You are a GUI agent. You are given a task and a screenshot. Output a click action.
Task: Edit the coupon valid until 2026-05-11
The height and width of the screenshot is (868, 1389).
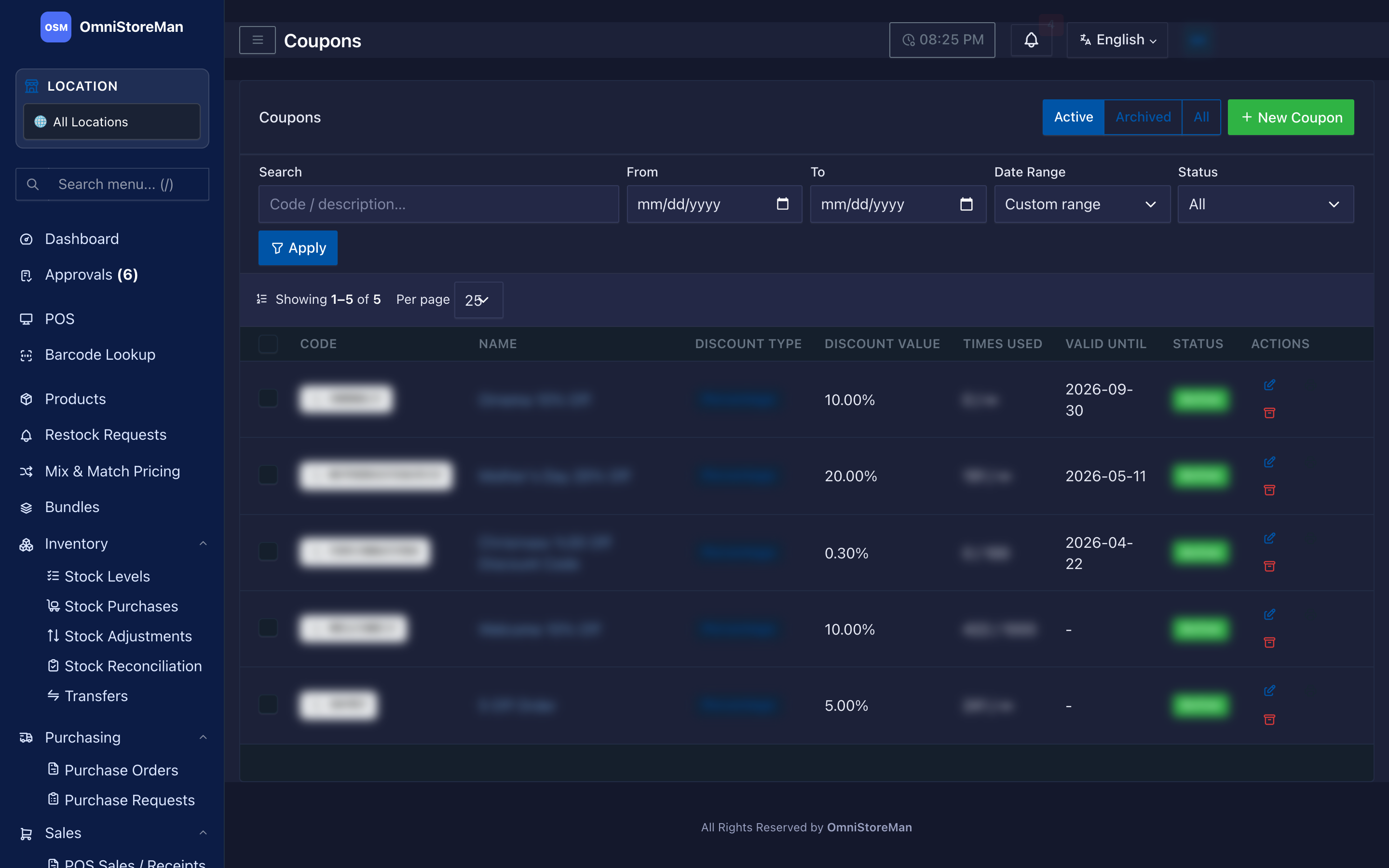1269,462
